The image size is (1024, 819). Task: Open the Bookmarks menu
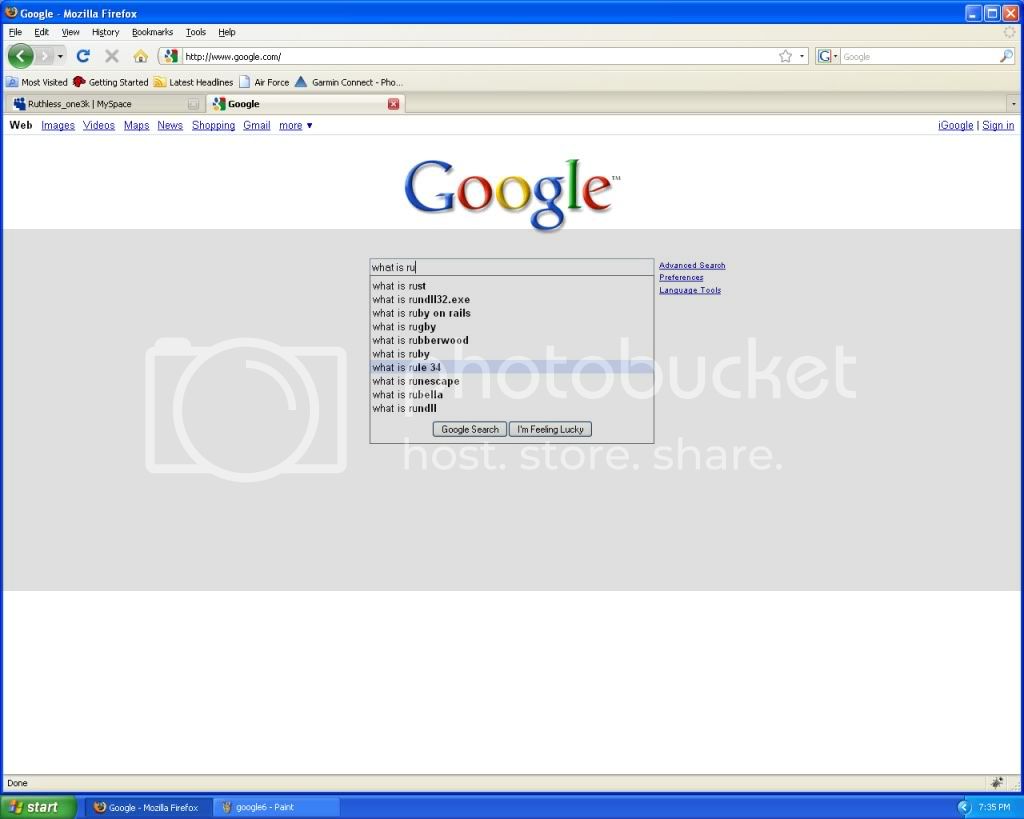click(152, 32)
